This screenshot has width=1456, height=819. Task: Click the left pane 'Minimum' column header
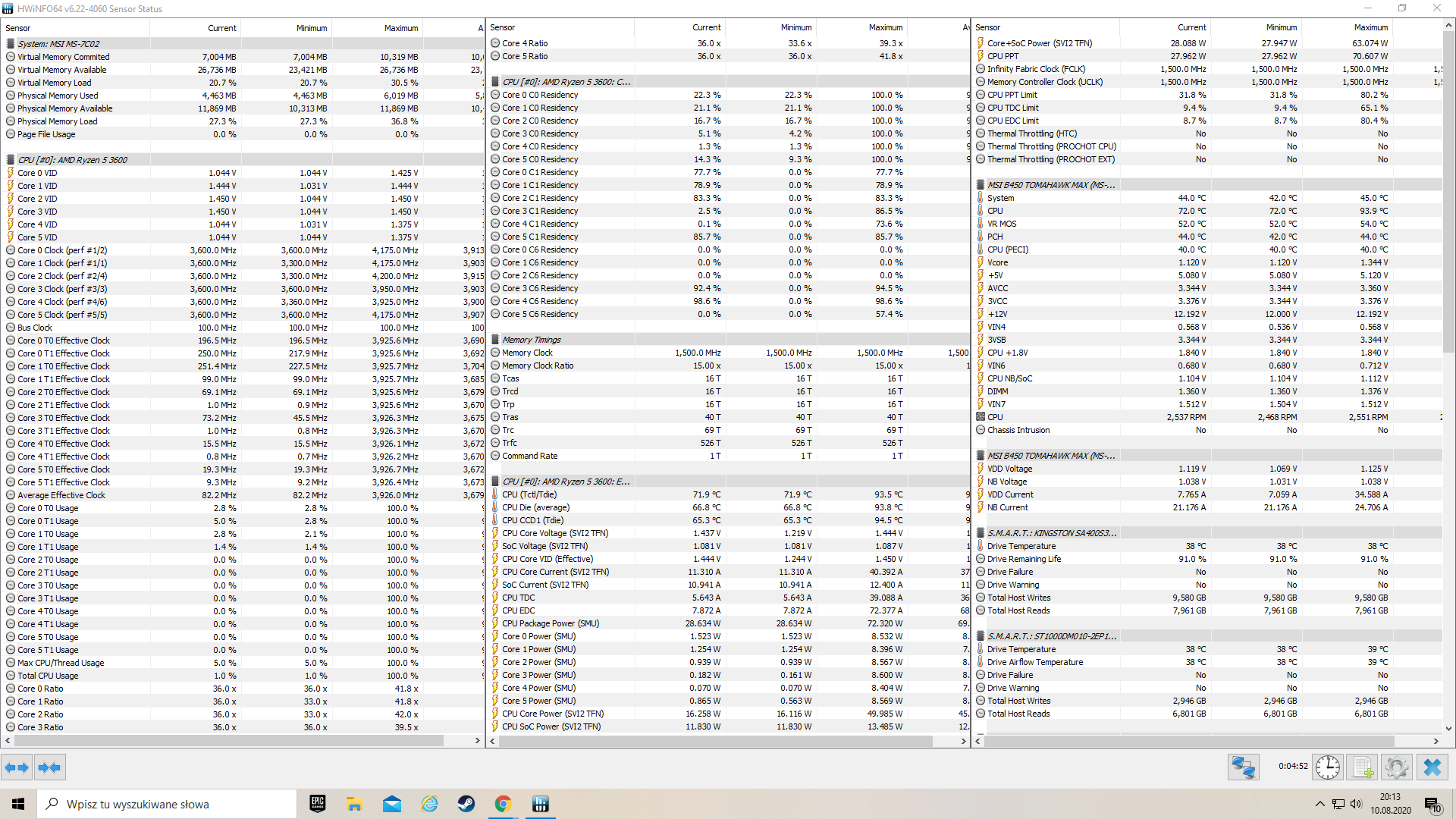[x=287, y=28]
